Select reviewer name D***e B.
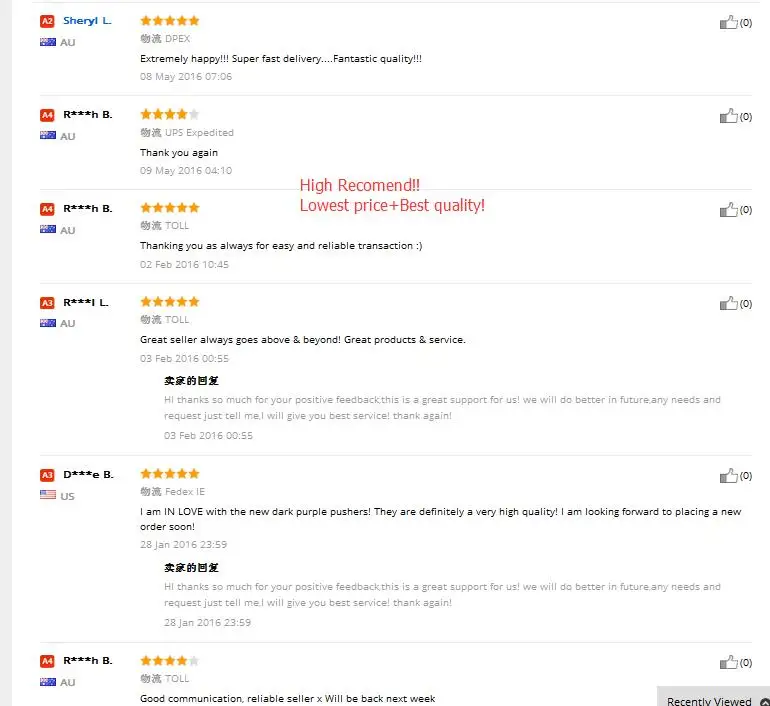The image size is (770, 706). pyautogui.click(x=88, y=474)
